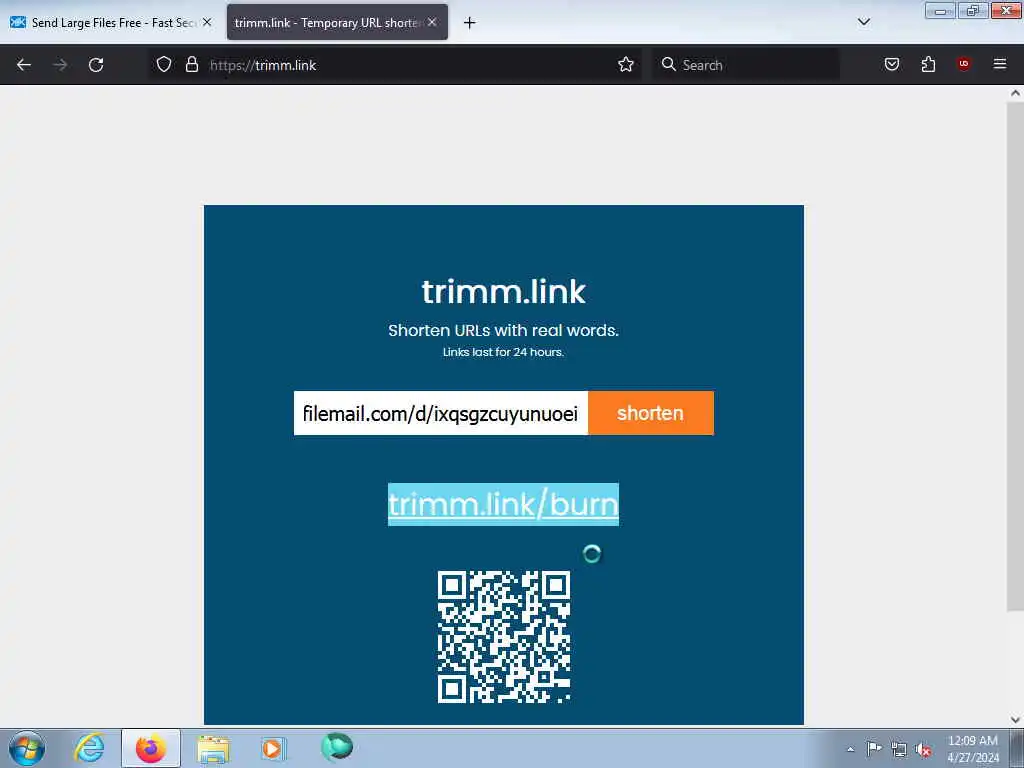Click the forward navigation arrow
The image size is (1024, 768).
point(60,65)
